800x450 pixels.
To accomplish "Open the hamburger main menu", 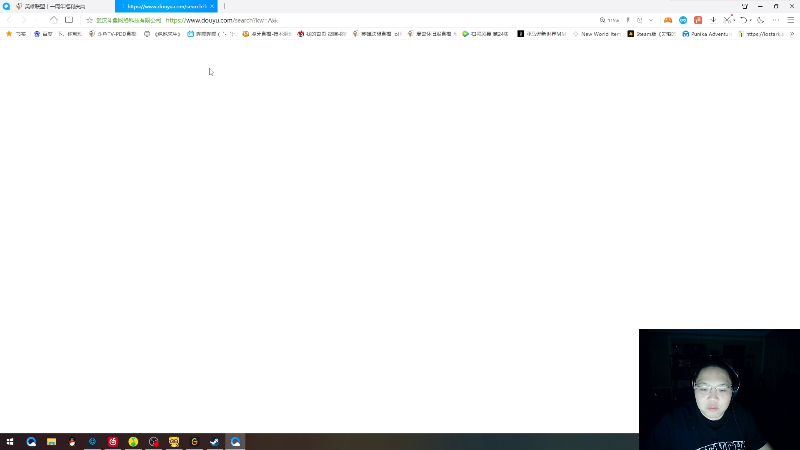I will click(791, 20).
